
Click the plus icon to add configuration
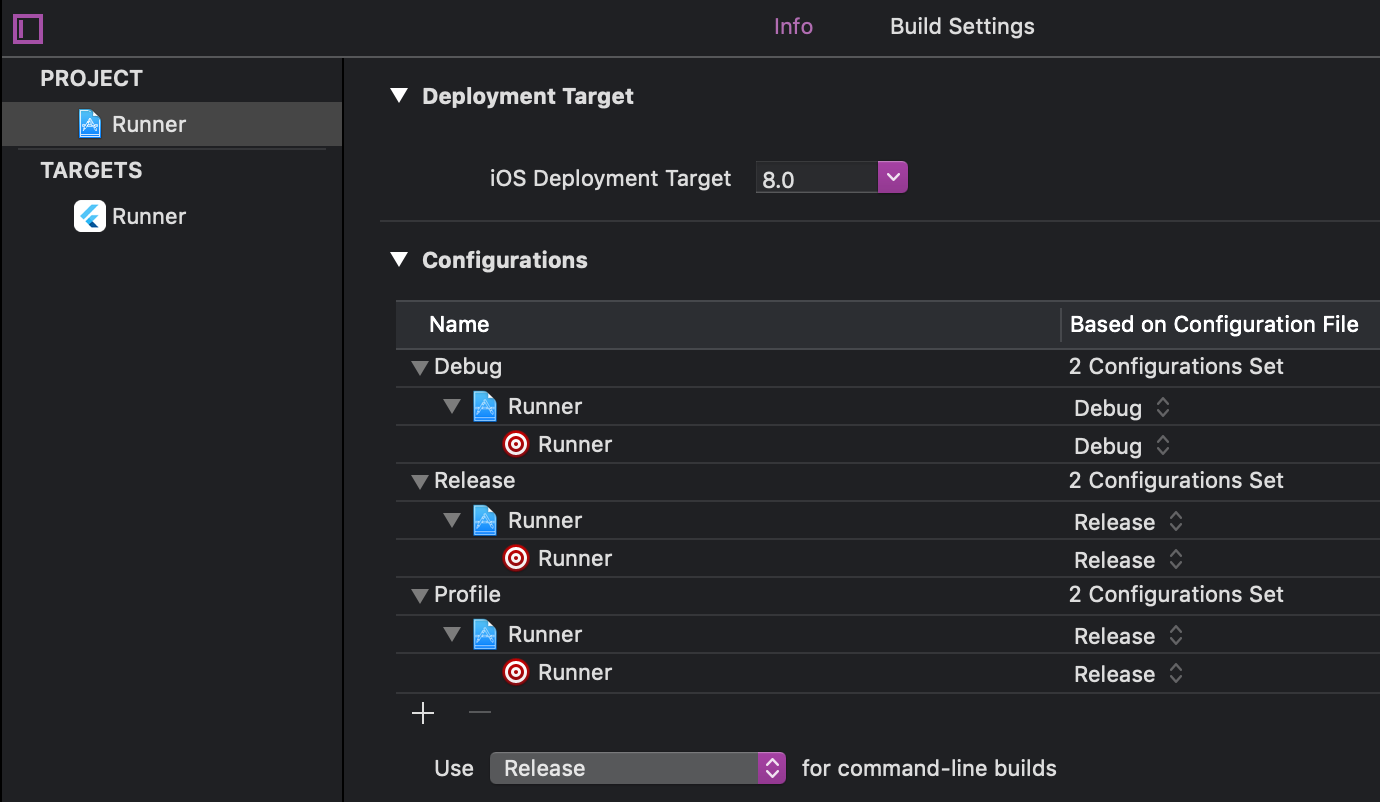click(x=424, y=713)
